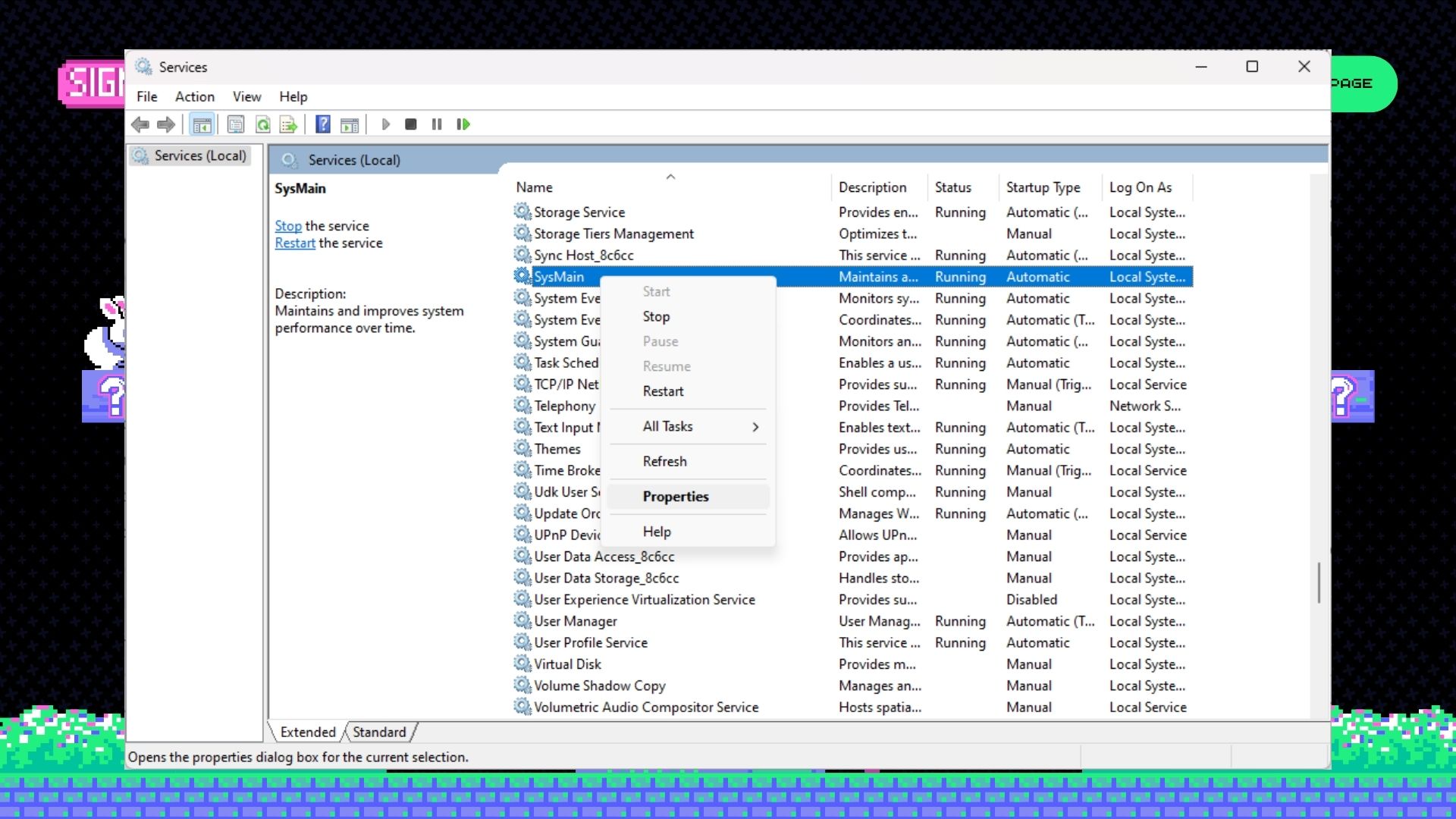Click the green PAGE button behind the window
This screenshot has height=819, width=1456.
[x=1363, y=83]
